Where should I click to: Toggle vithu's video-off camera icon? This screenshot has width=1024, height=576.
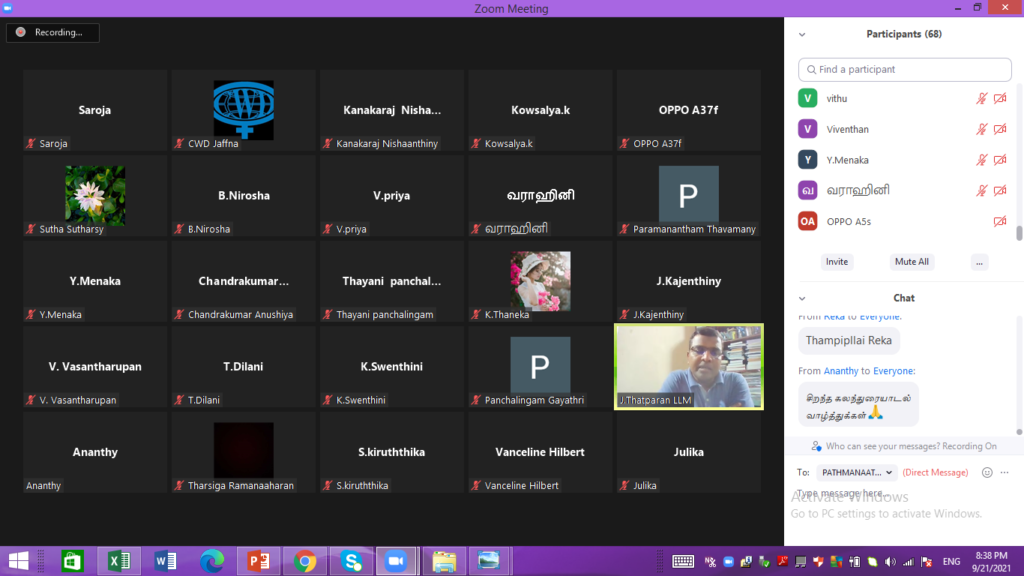click(1000, 99)
